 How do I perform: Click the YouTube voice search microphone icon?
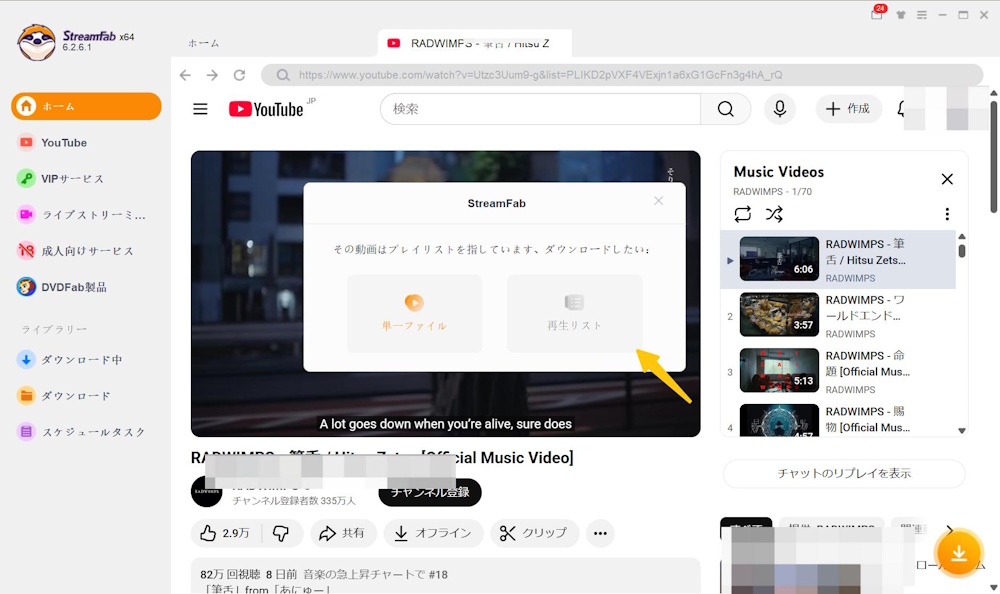coord(779,109)
